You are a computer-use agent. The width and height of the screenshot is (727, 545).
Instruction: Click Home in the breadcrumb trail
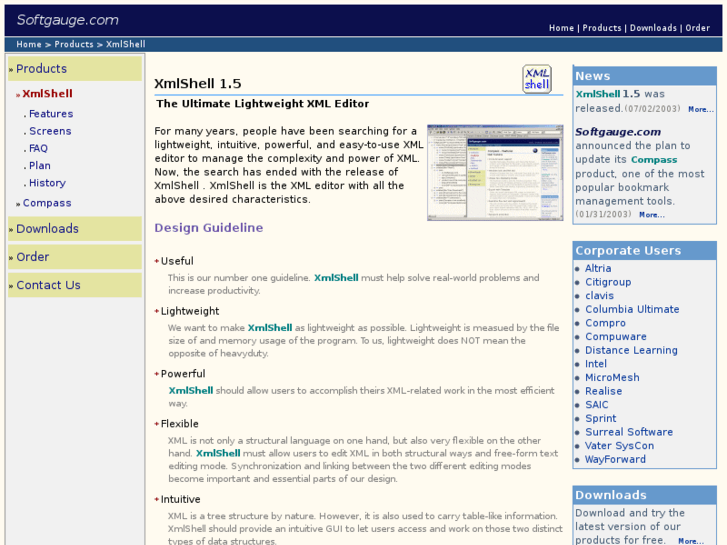click(x=29, y=44)
